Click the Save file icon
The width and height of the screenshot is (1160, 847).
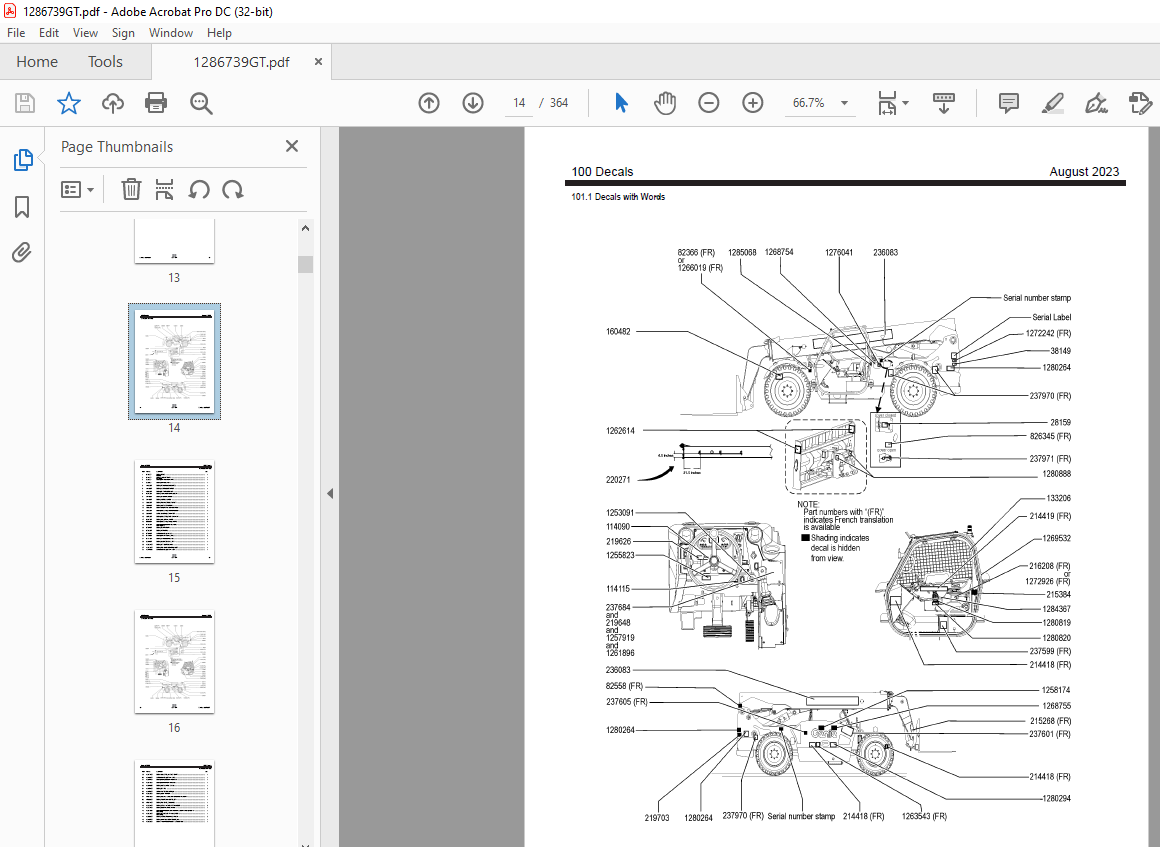tap(25, 103)
